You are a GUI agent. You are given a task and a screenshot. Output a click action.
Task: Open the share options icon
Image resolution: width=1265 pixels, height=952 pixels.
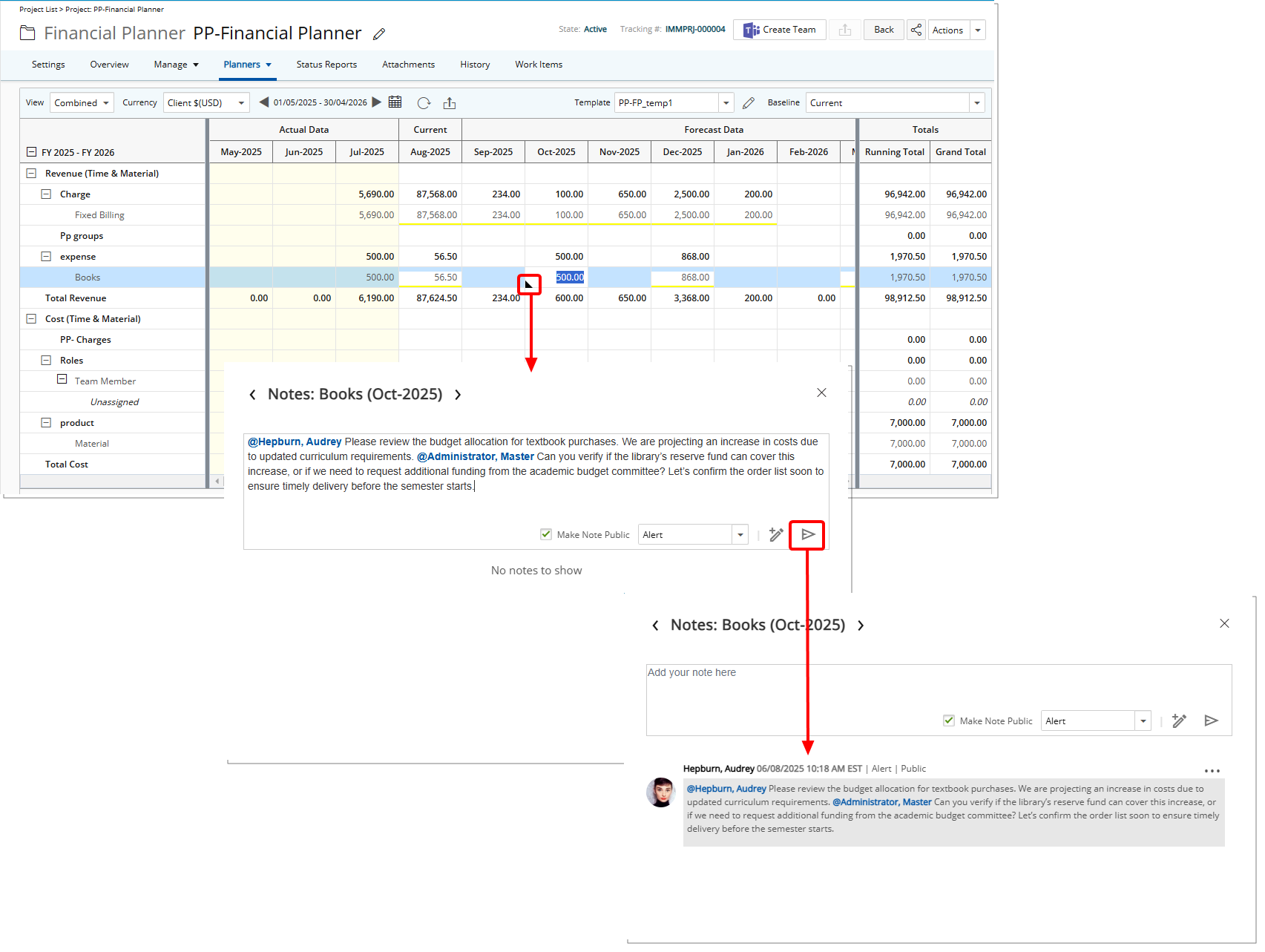coord(916,30)
